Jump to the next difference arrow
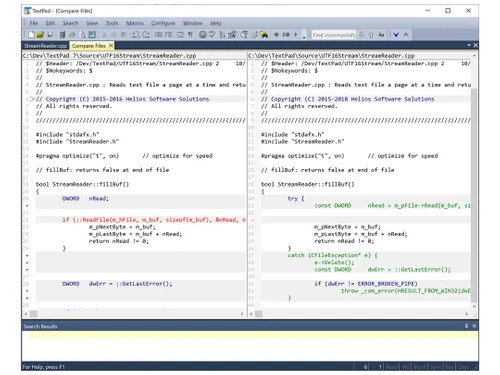This screenshot has width=500, height=375. tap(396, 35)
